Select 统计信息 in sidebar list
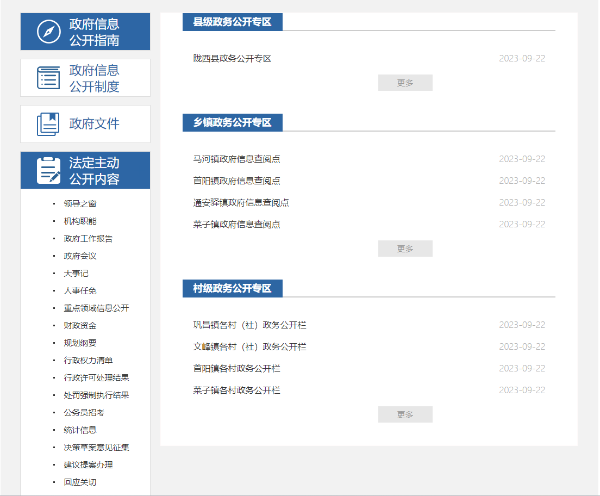 (x=80, y=430)
